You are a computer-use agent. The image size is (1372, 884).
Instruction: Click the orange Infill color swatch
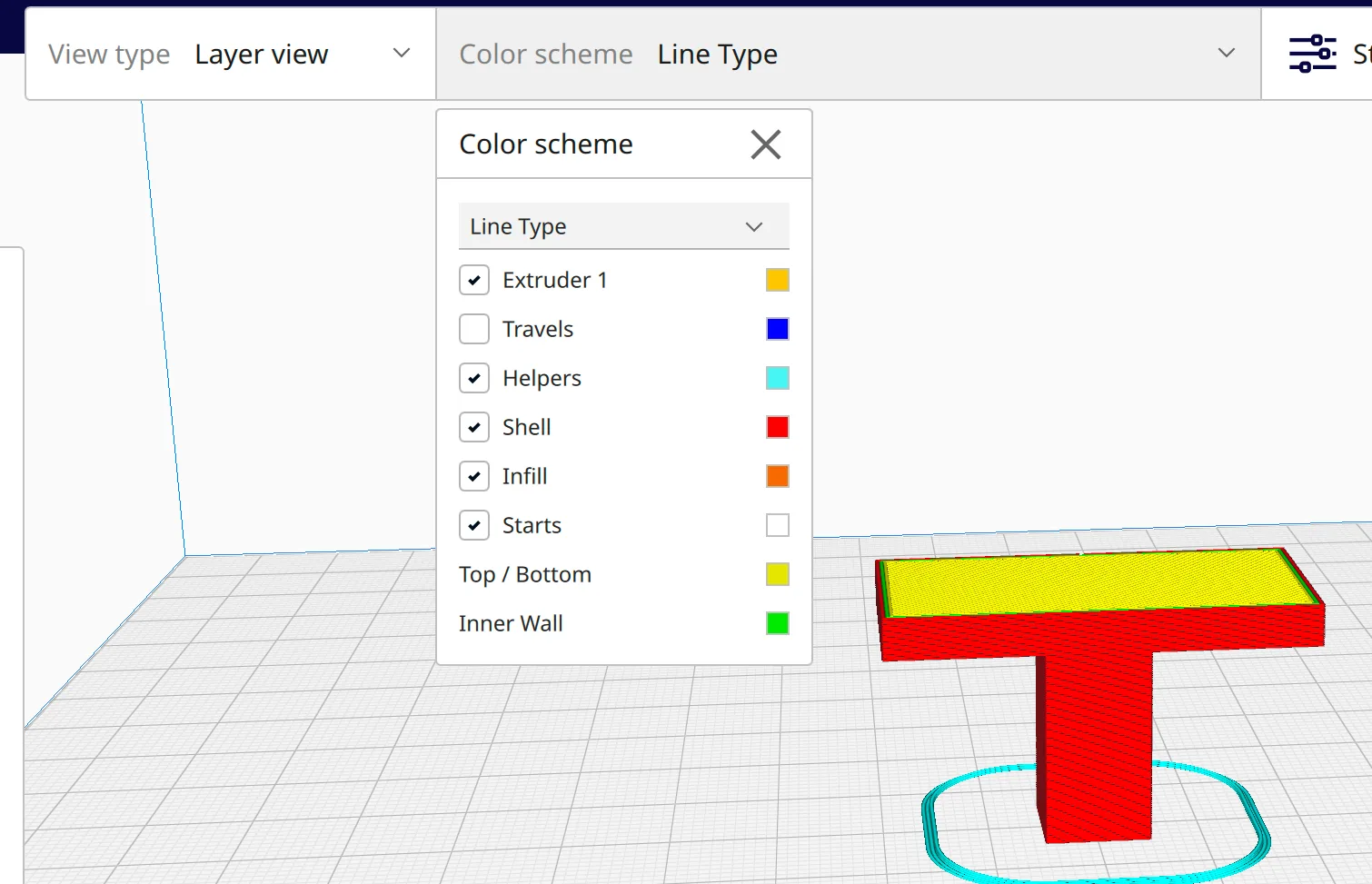click(x=778, y=476)
